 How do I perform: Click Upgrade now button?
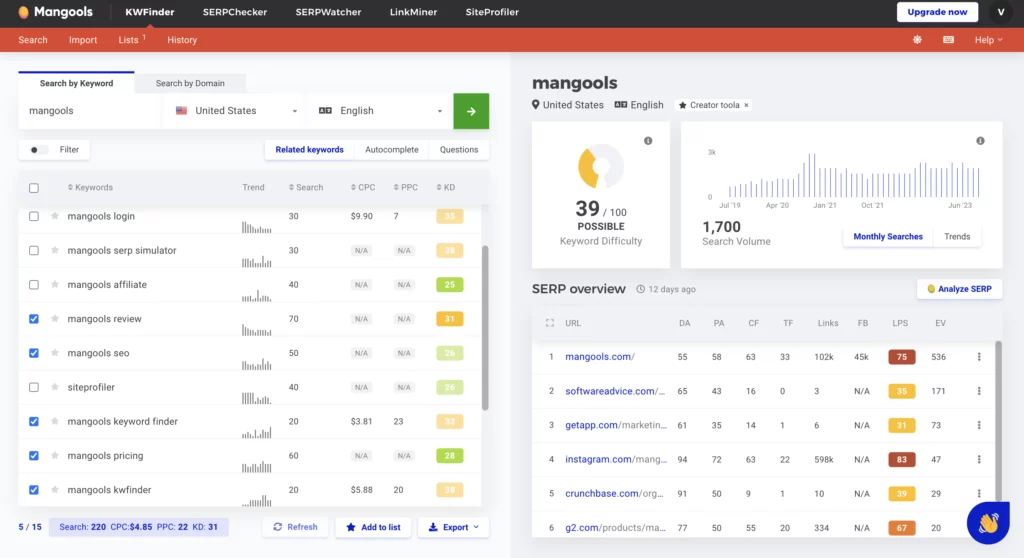(x=937, y=12)
